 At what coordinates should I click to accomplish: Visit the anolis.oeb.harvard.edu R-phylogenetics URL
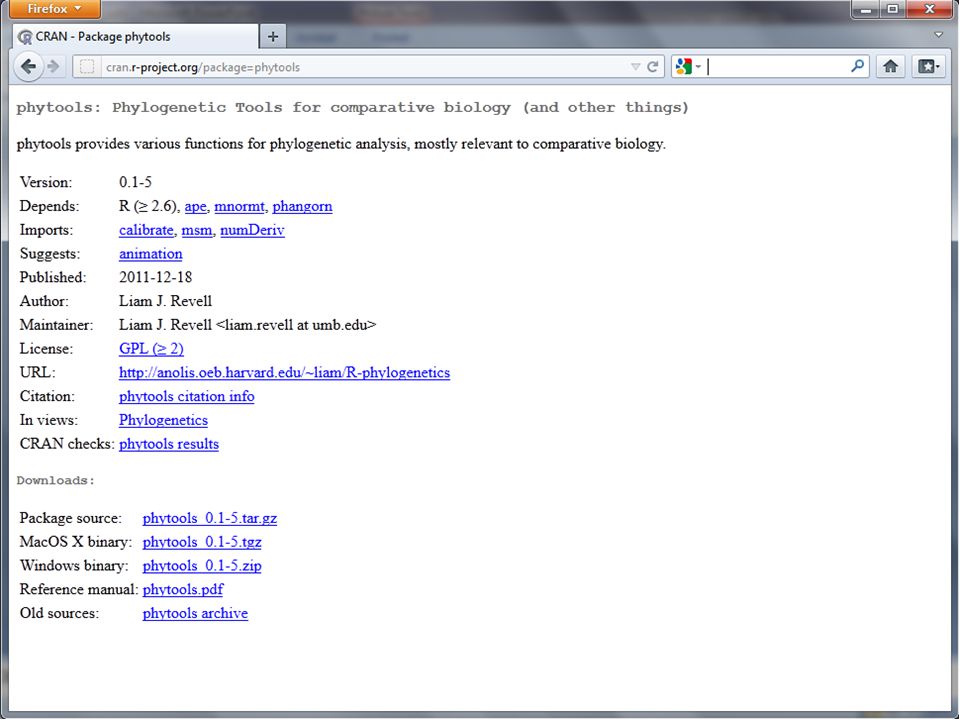pyautogui.click(x=284, y=373)
